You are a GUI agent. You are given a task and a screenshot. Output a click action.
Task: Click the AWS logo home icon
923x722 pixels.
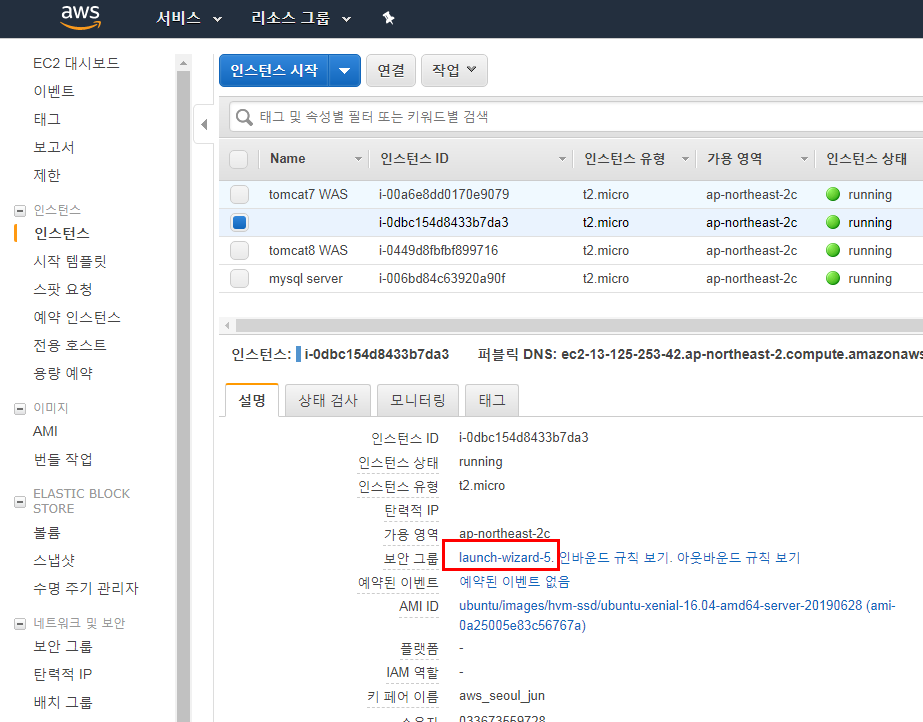pos(81,18)
